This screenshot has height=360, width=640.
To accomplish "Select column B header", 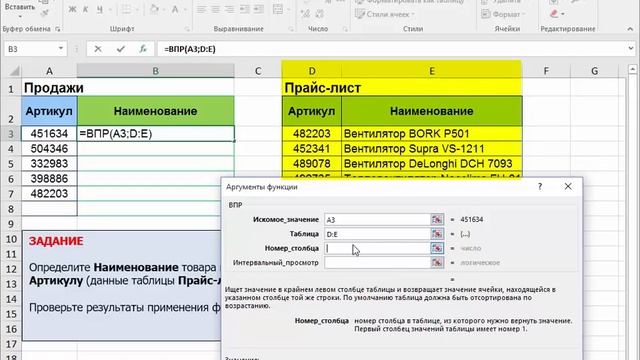I will (156, 71).
